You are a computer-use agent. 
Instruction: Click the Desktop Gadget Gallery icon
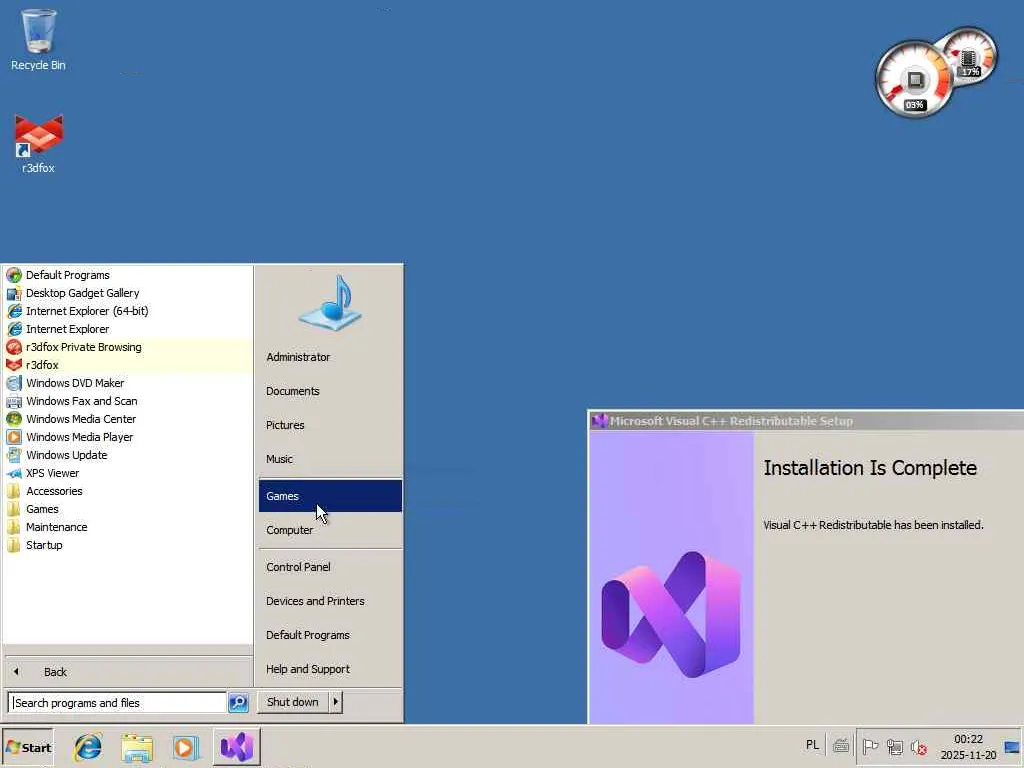(x=14, y=293)
